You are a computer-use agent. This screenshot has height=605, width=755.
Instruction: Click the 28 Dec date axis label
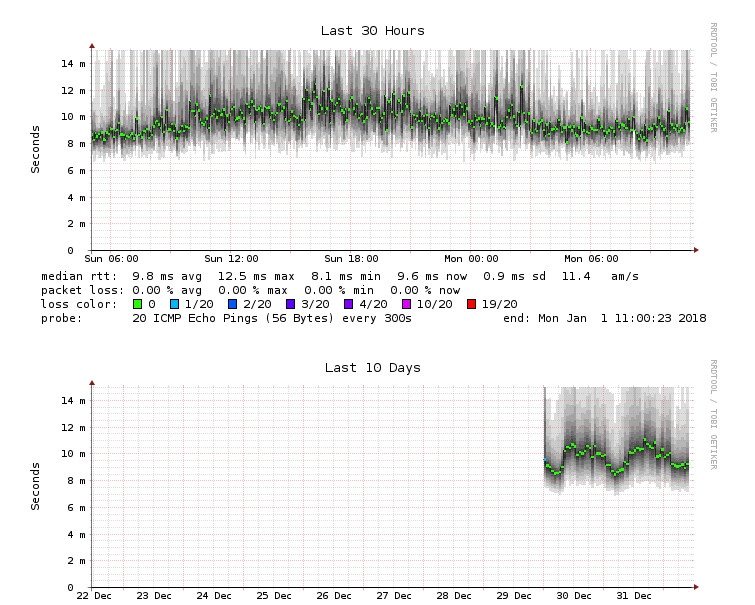tap(454, 596)
